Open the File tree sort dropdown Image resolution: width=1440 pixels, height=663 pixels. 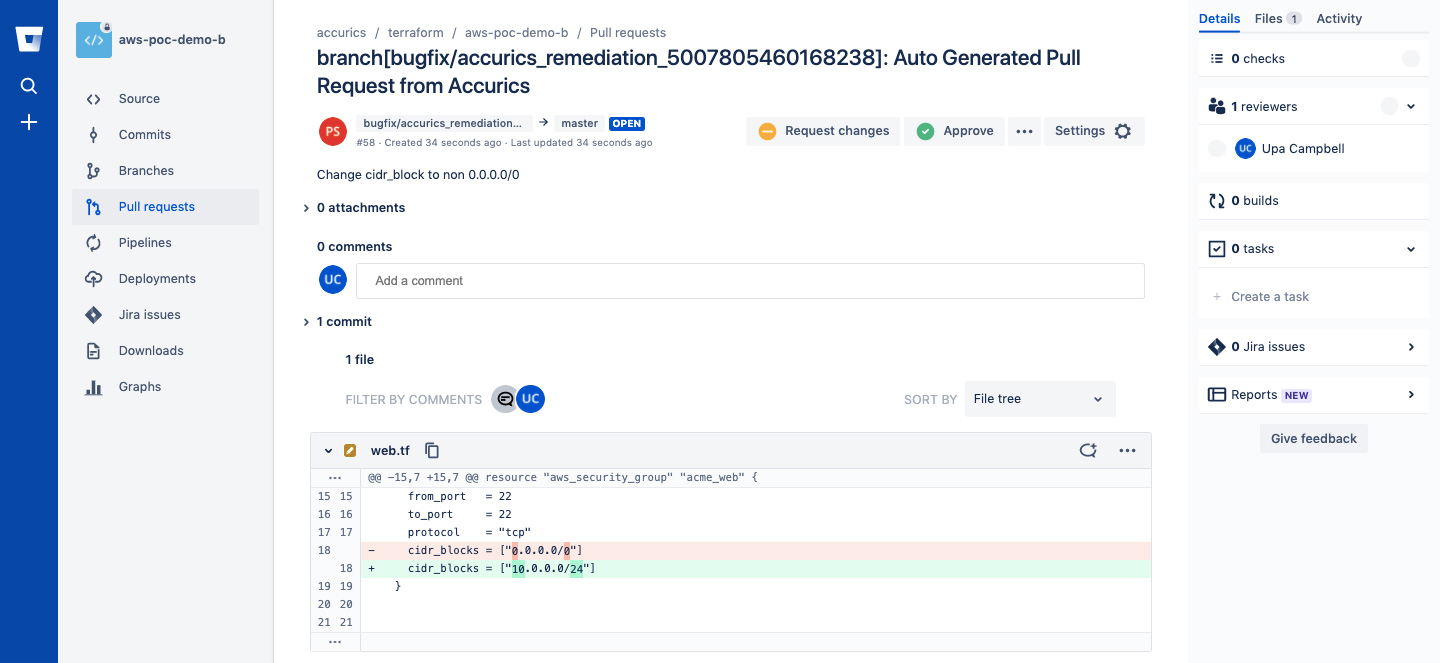point(1039,399)
